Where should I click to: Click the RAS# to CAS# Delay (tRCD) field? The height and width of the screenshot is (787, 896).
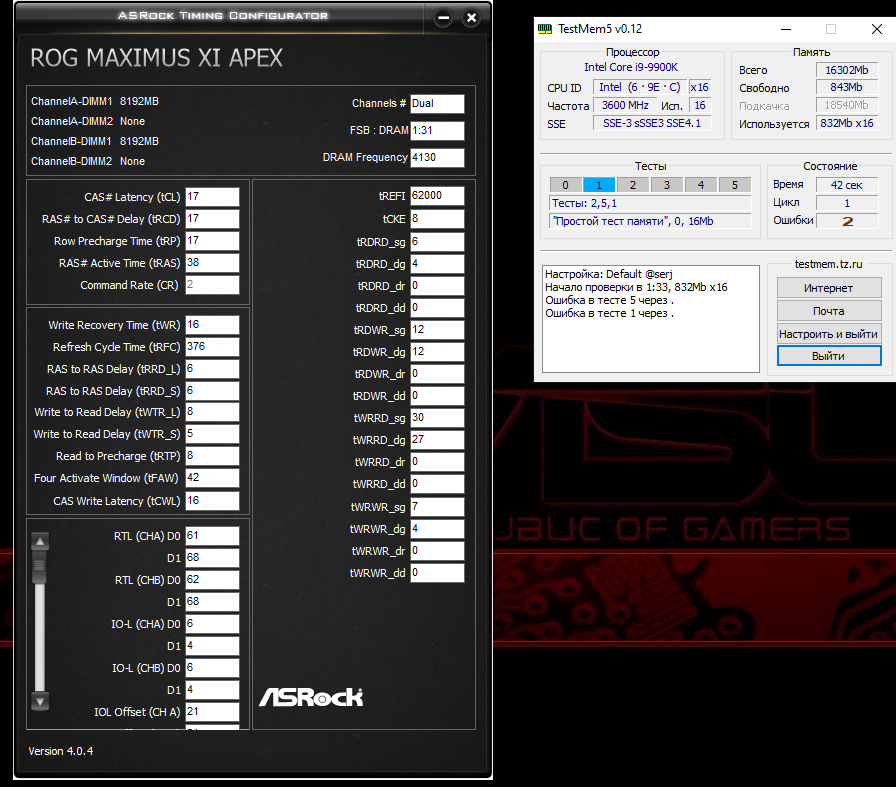[x=212, y=219]
